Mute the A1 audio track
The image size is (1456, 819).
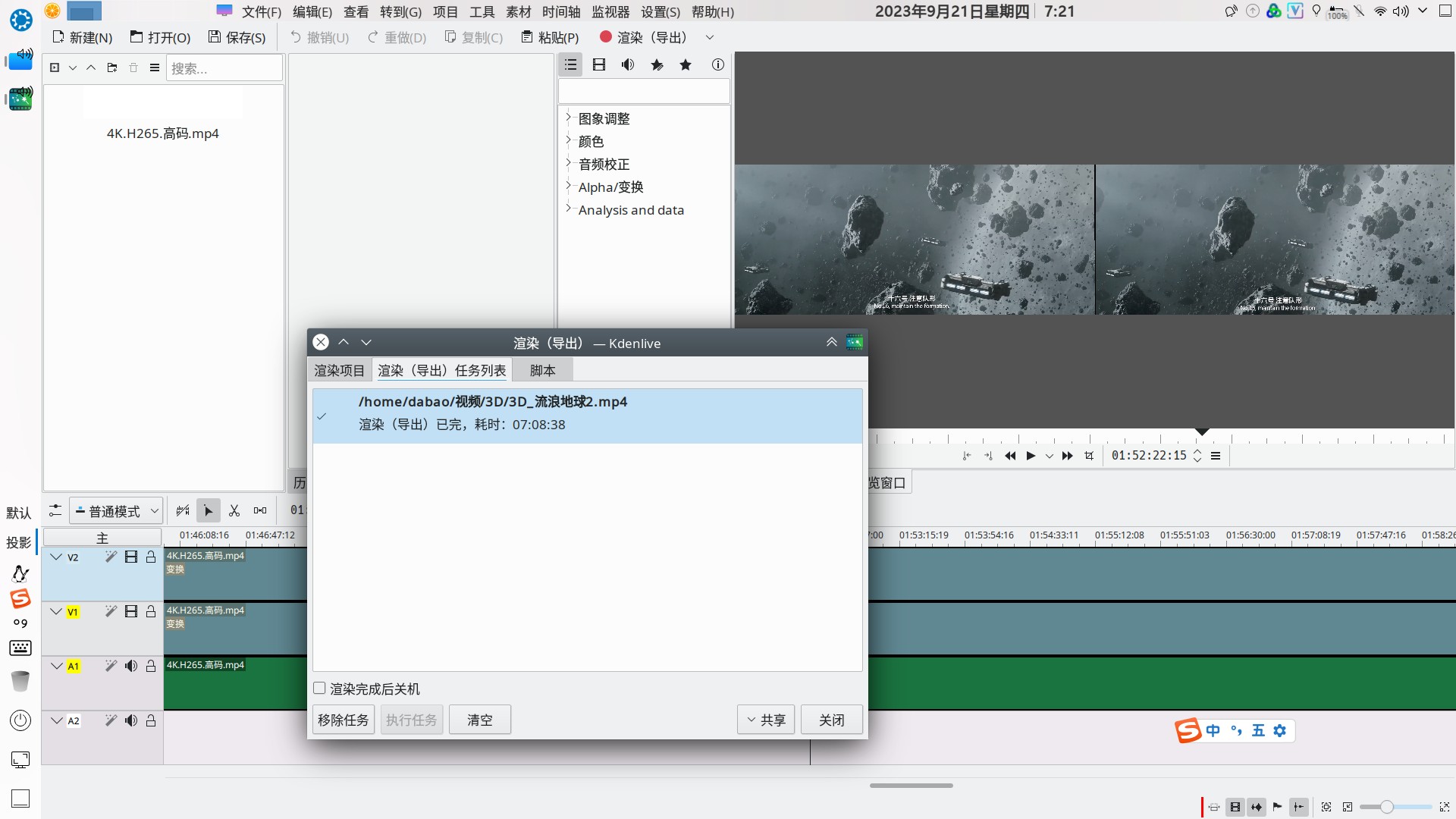(131, 667)
